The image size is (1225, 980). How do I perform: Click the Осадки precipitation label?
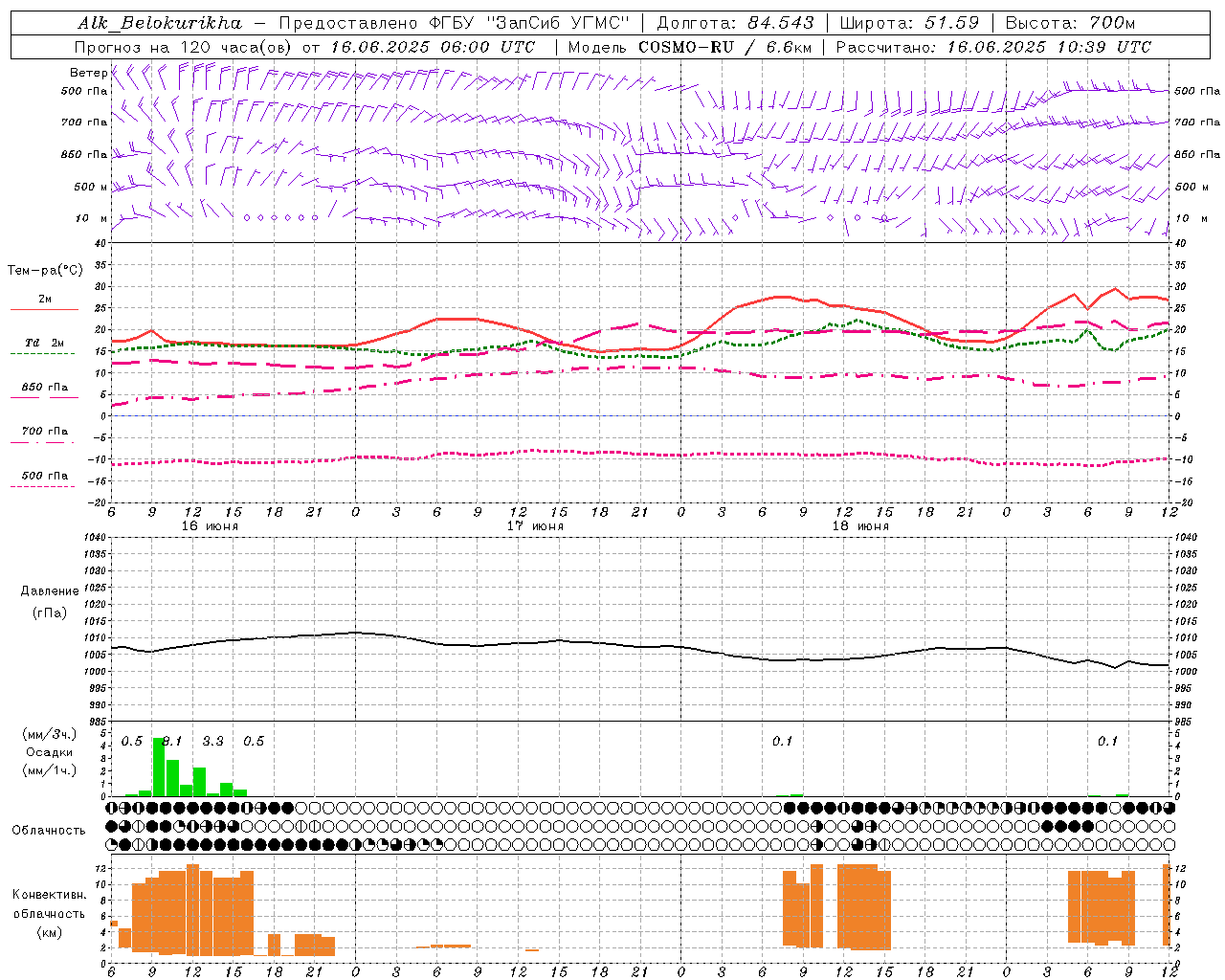pos(50,753)
